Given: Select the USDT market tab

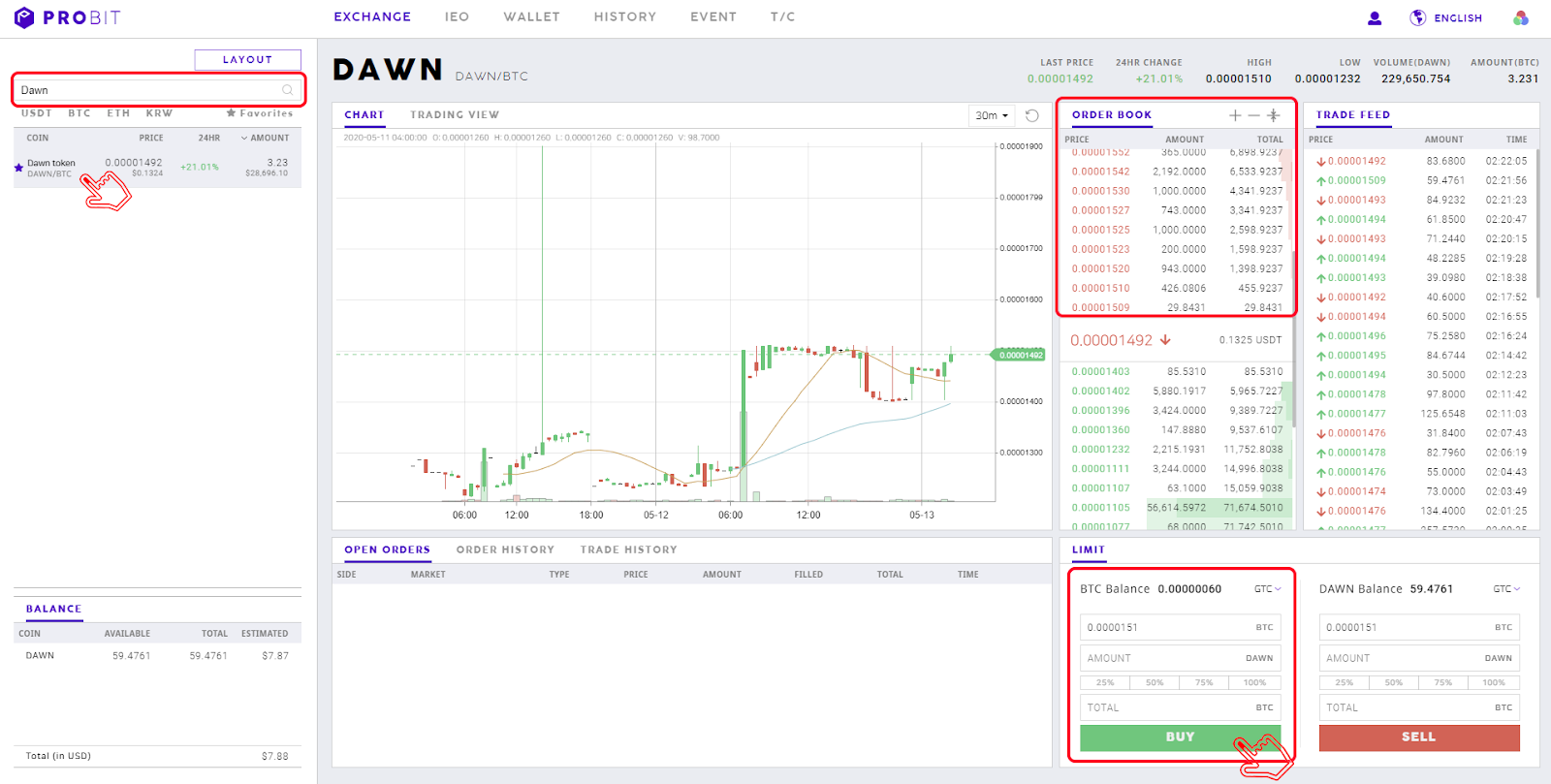Looking at the screenshot, I should click(37, 113).
